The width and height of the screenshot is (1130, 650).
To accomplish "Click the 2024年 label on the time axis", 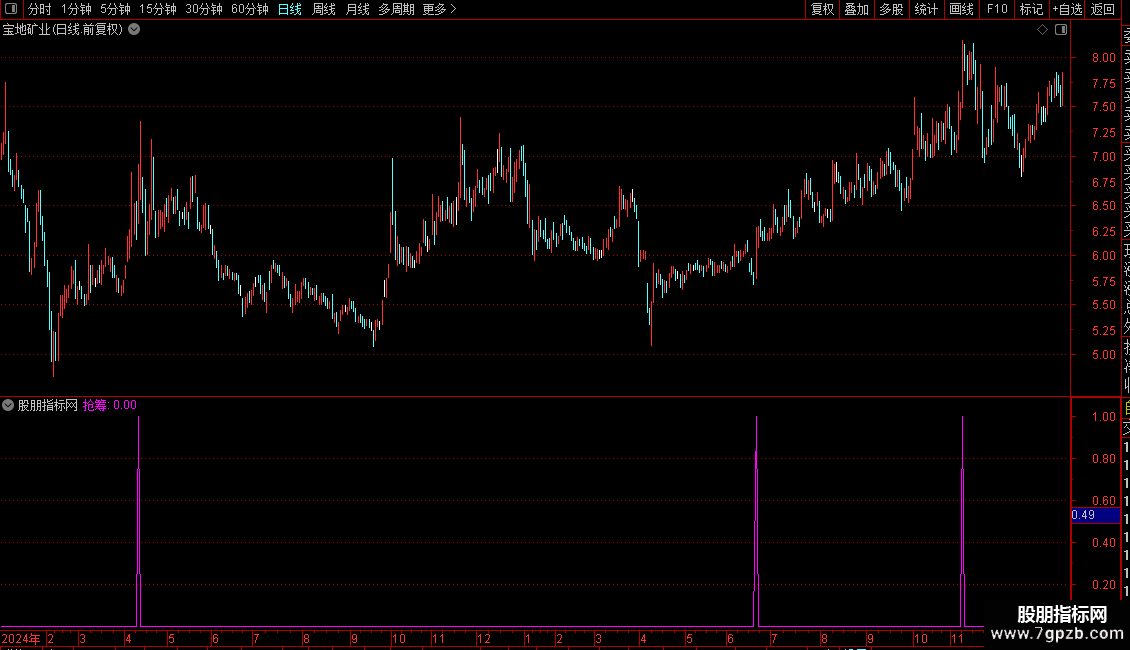I will pos(21,638).
